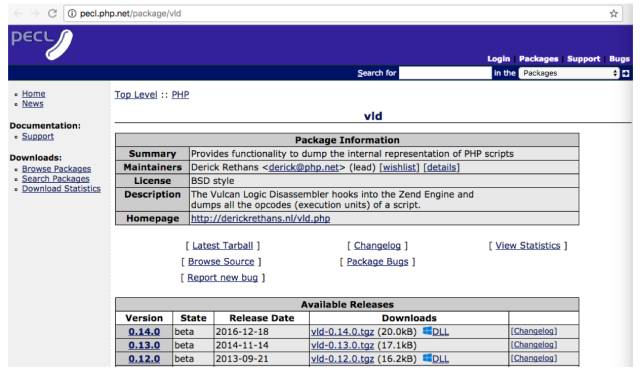This screenshot has height=373, width=640.
Task: Open Packages in top navigation
Action: click(x=538, y=59)
